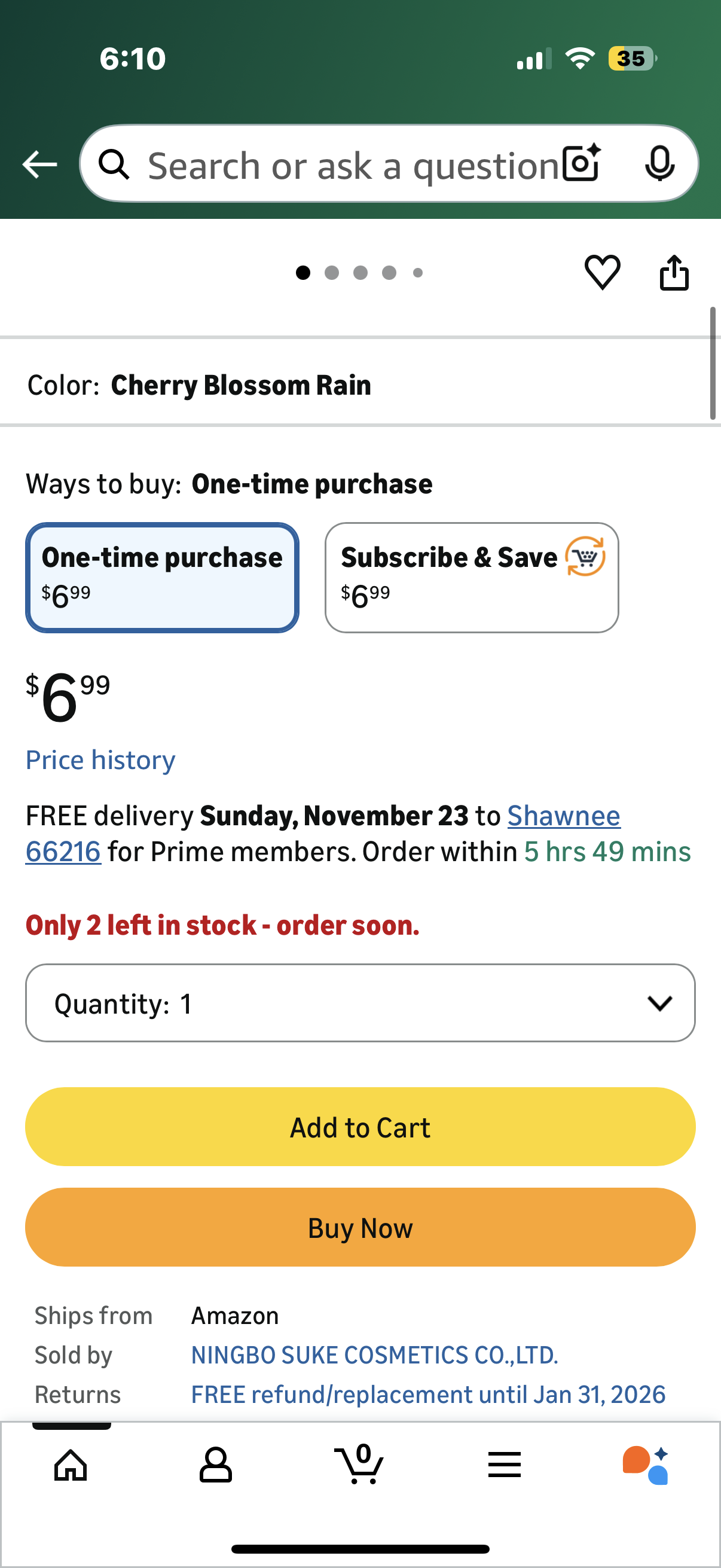Expand the Quantity dropdown
Image resolution: width=721 pixels, height=1568 pixels.
(360, 1002)
